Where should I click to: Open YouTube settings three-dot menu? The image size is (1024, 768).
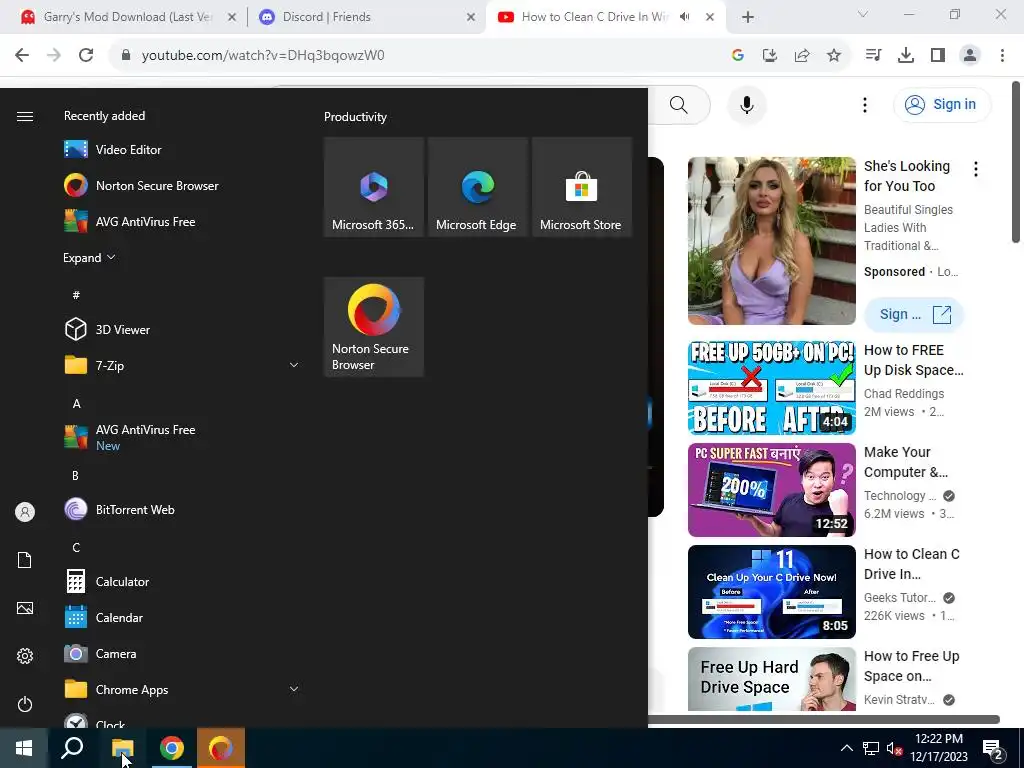pyautogui.click(x=865, y=104)
